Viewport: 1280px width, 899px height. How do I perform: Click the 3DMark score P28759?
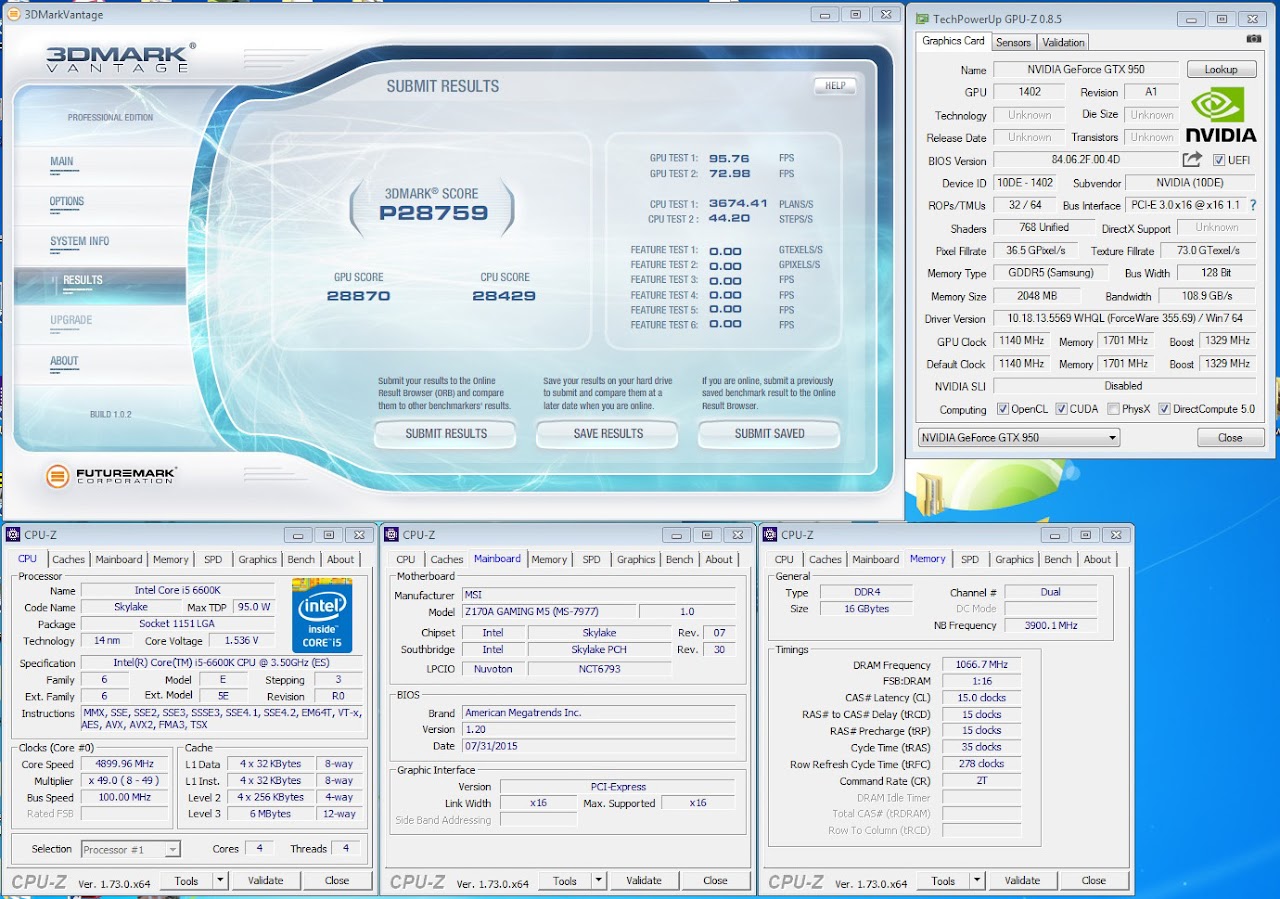coord(433,213)
